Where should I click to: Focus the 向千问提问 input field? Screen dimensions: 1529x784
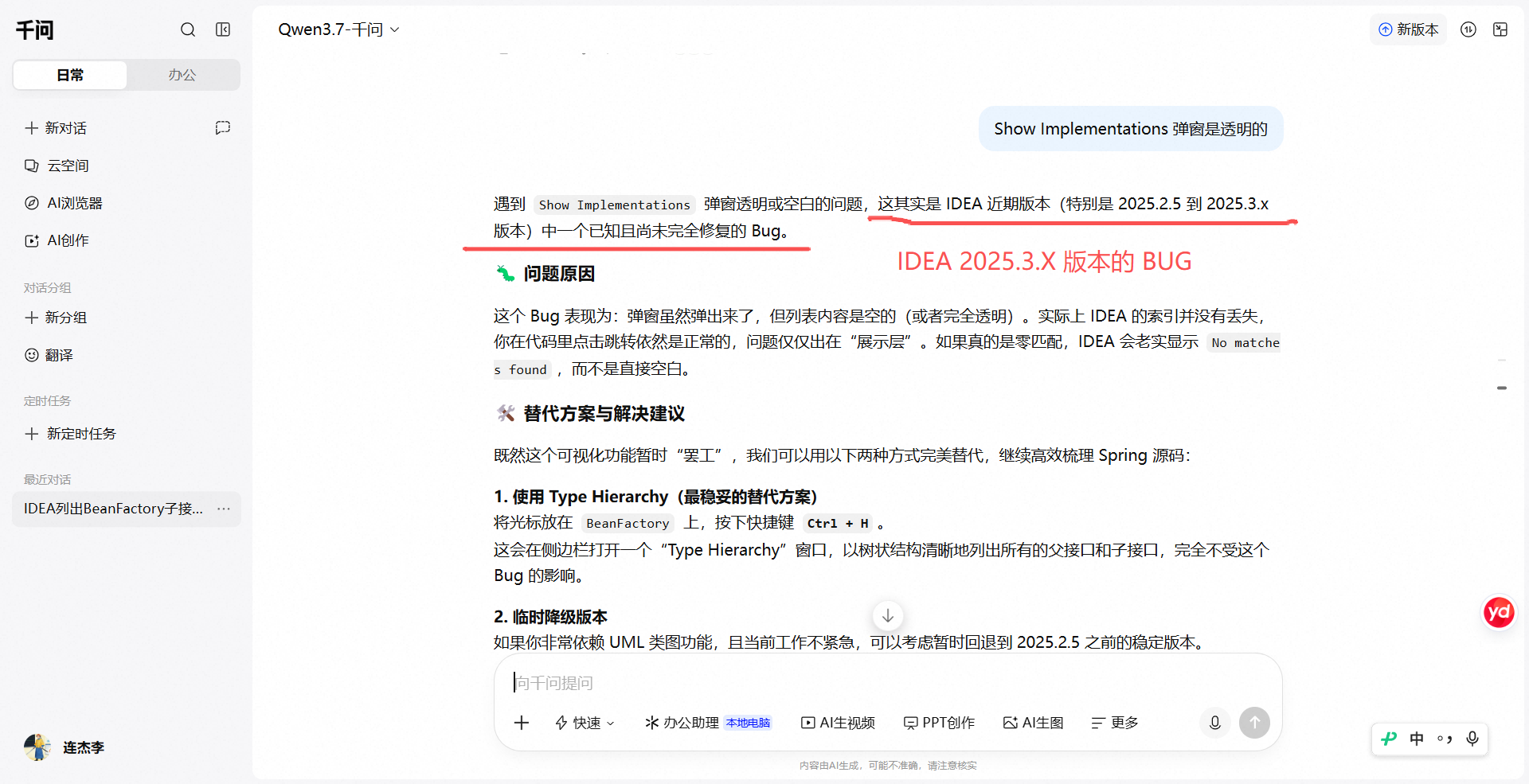(888, 683)
